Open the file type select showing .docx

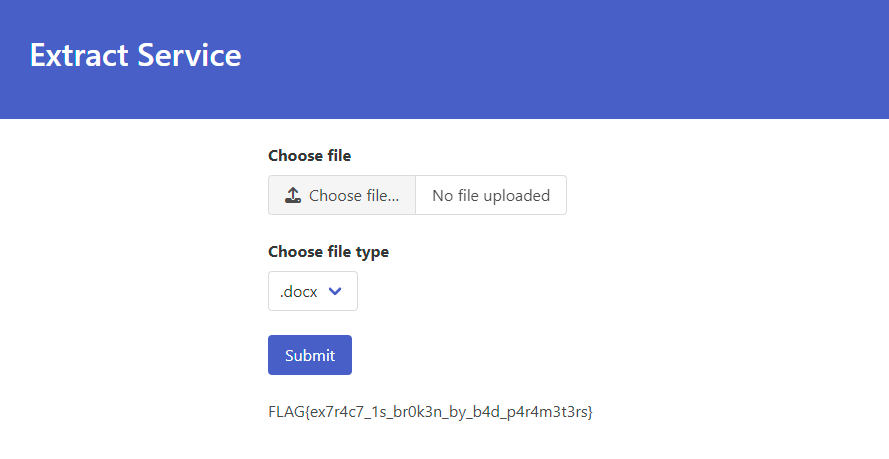[x=313, y=291]
